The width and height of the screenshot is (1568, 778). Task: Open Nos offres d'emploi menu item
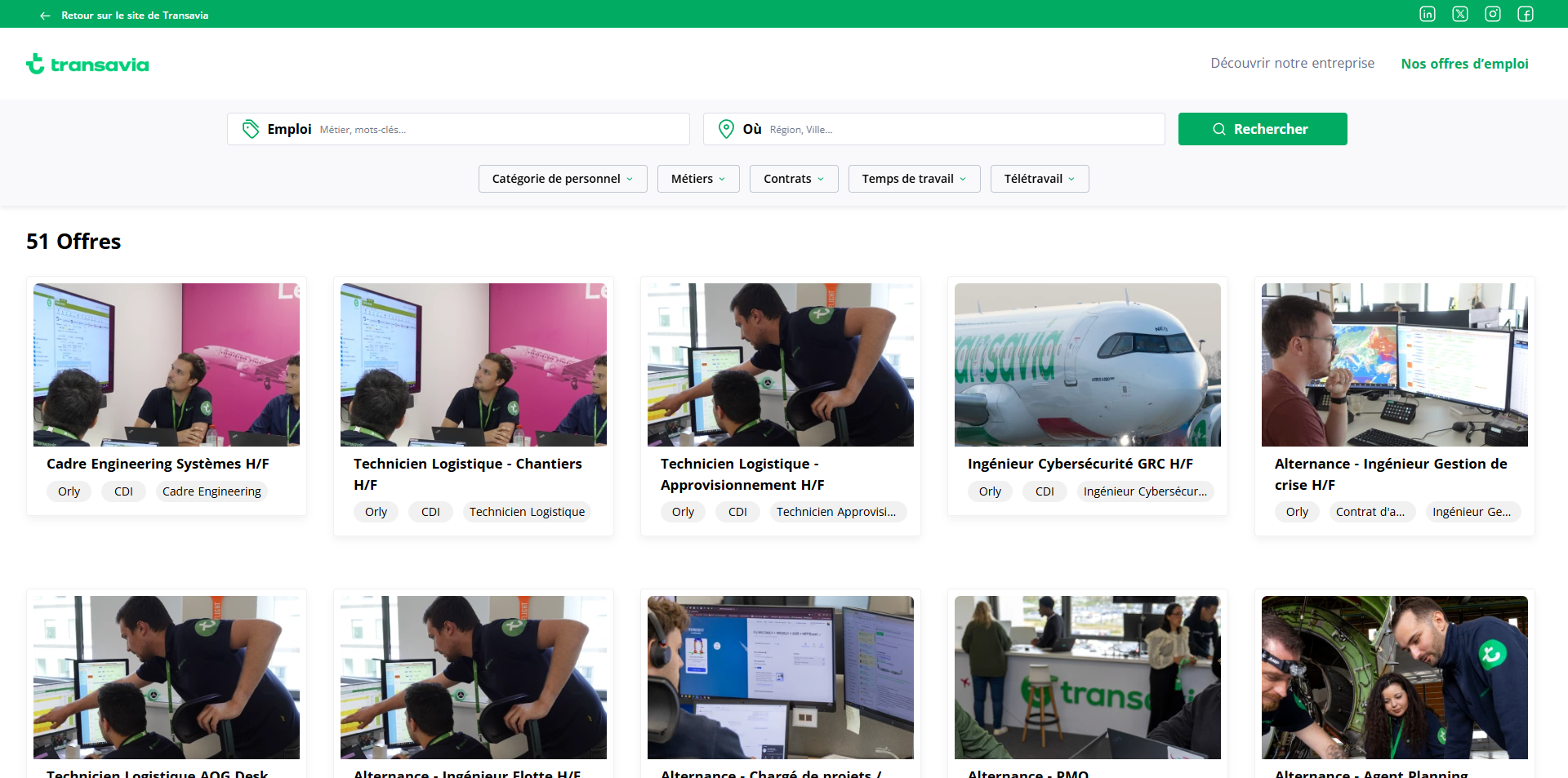pos(1464,64)
